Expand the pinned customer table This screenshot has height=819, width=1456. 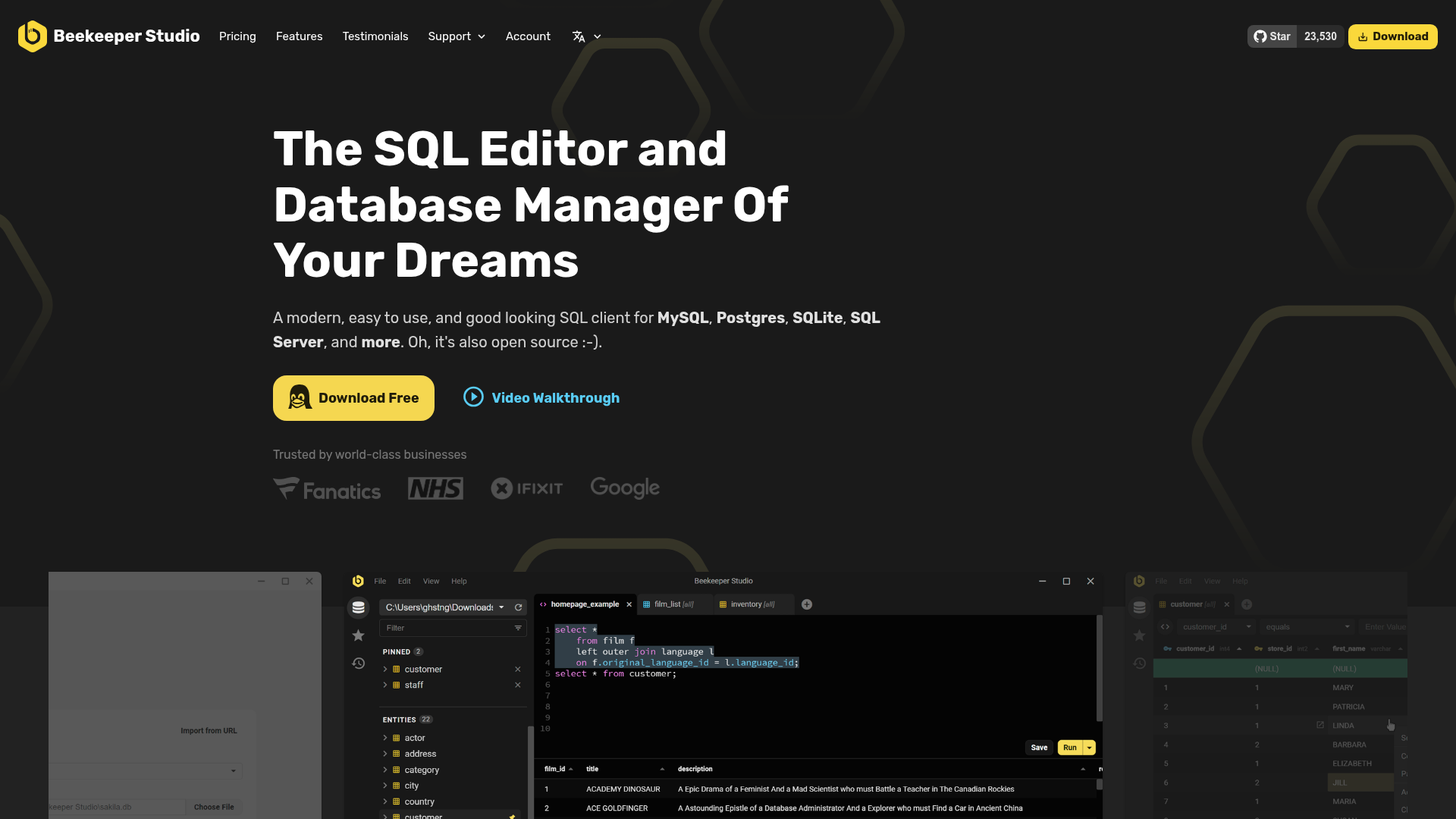pos(385,670)
